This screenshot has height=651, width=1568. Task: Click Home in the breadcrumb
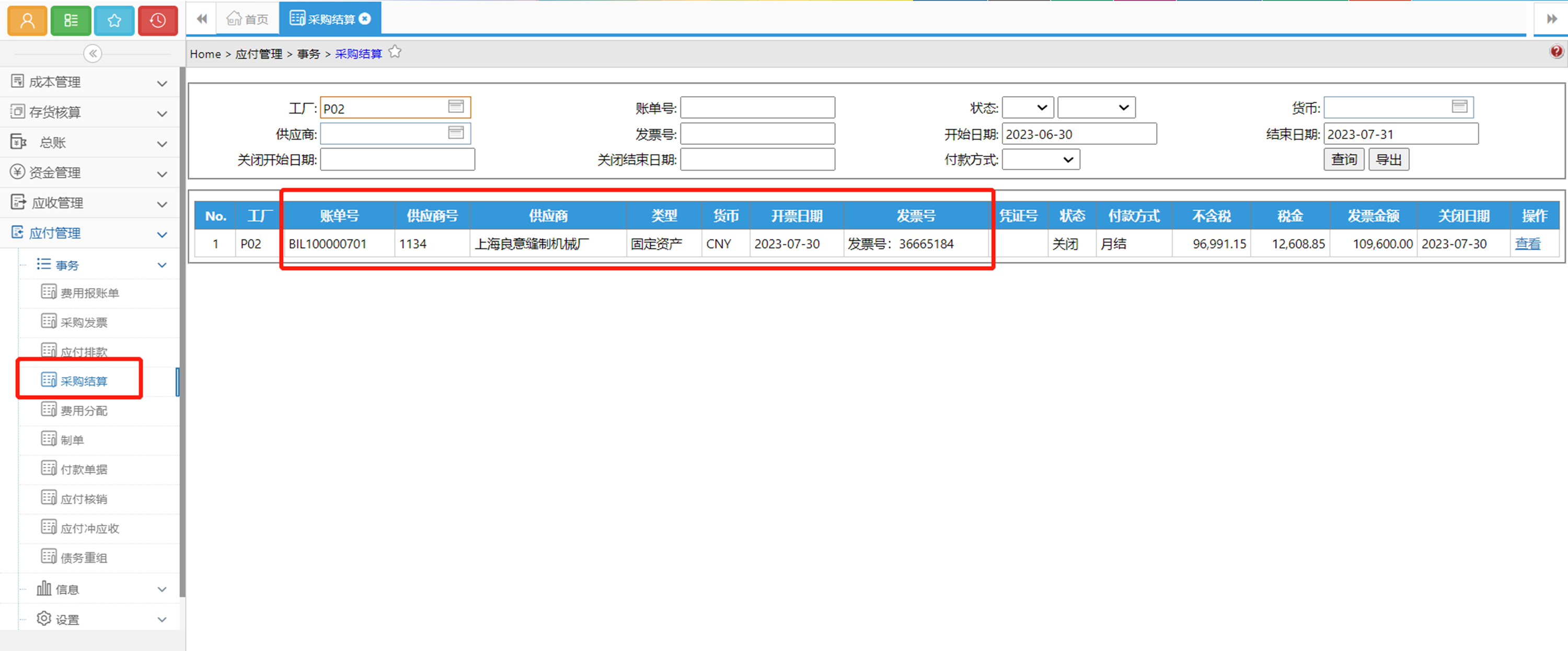tap(205, 53)
